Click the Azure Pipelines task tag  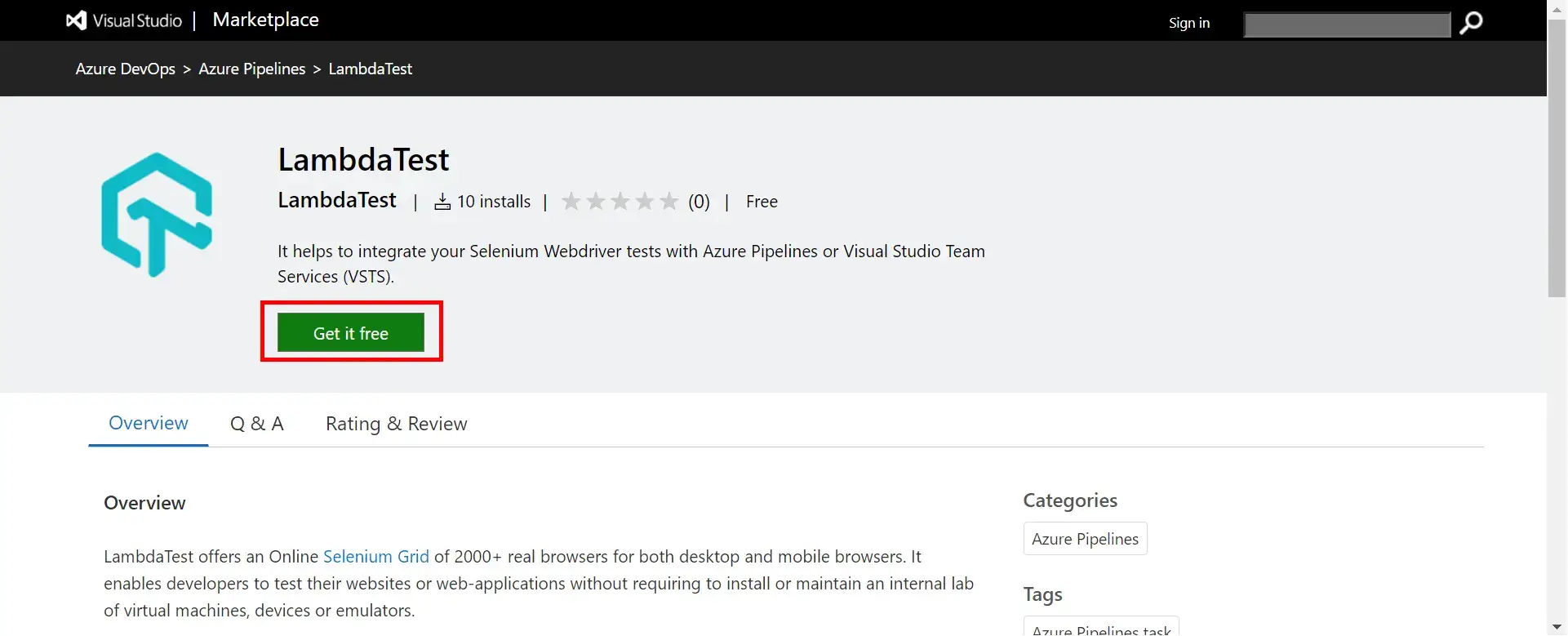1101,627
